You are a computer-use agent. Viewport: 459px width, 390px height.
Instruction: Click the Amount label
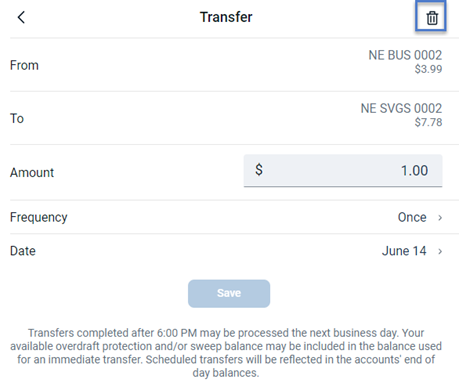(x=32, y=172)
